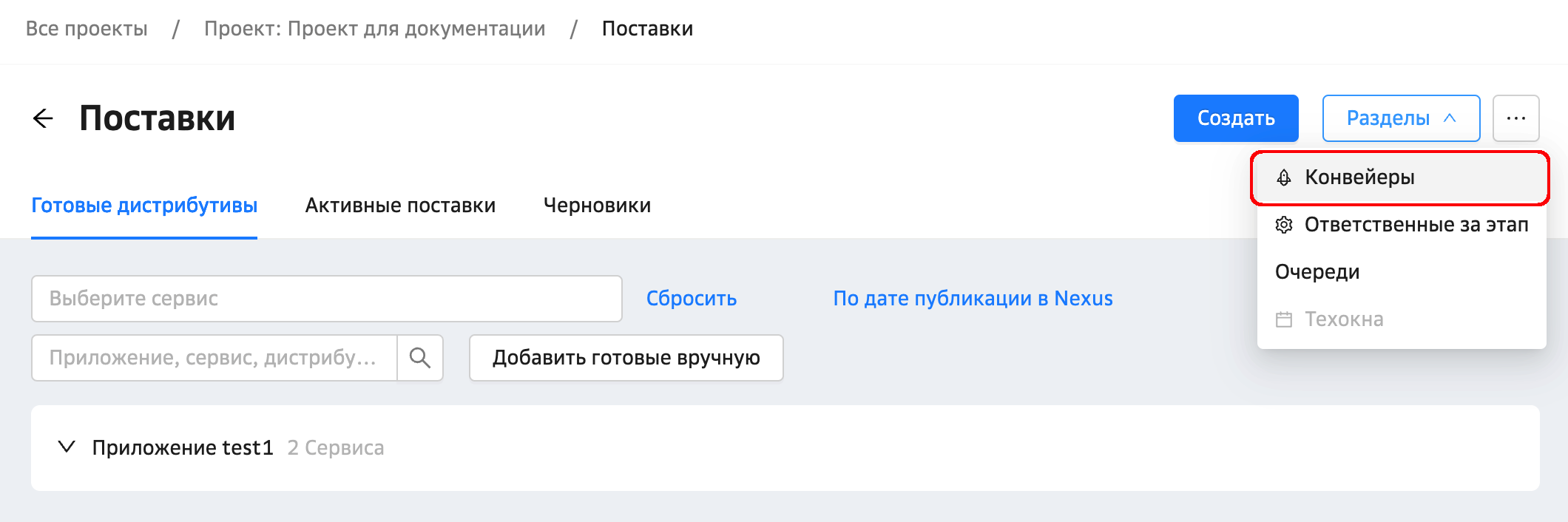Choose Очереди in the dropdown menu

[1317, 272]
